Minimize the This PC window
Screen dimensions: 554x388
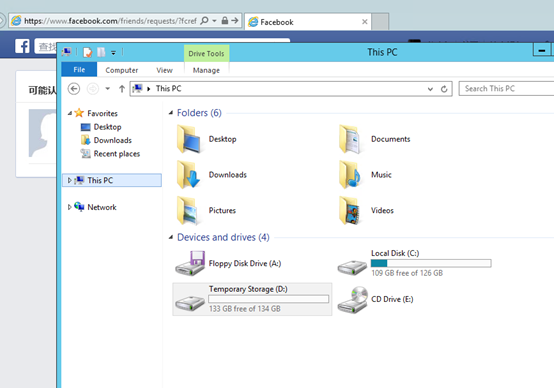pyautogui.click(x=542, y=51)
